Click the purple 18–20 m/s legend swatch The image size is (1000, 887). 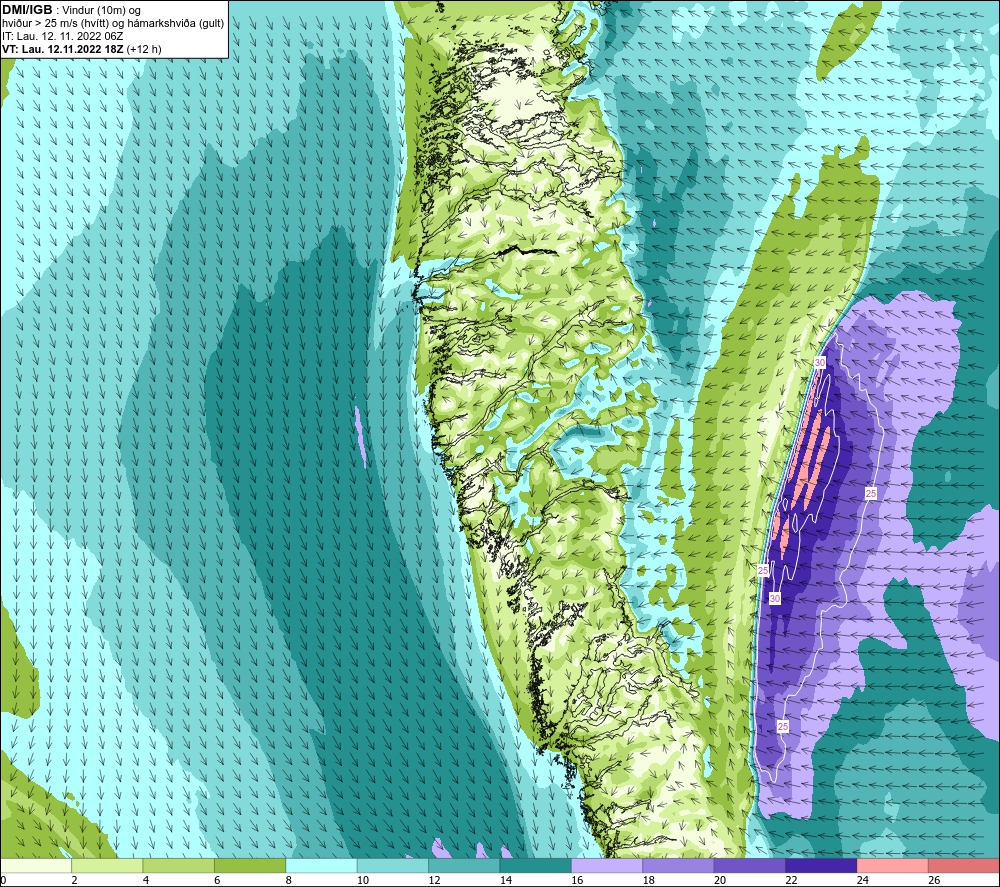(x=679, y=865)
